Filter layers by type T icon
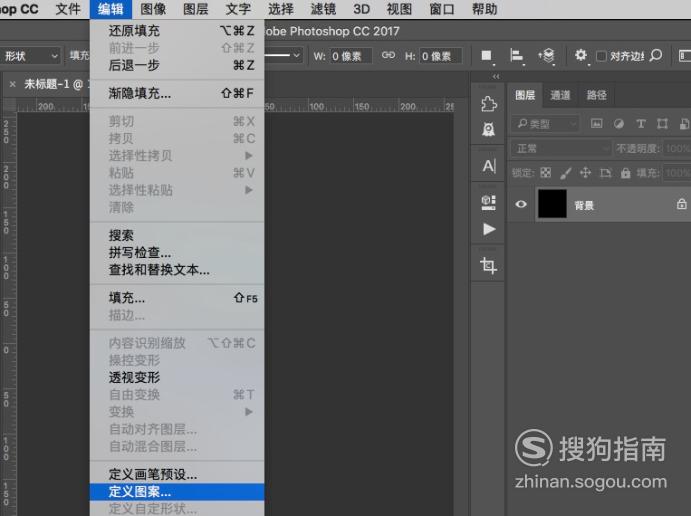This screenshot has height=516, width=691. [x=641, y=124]
